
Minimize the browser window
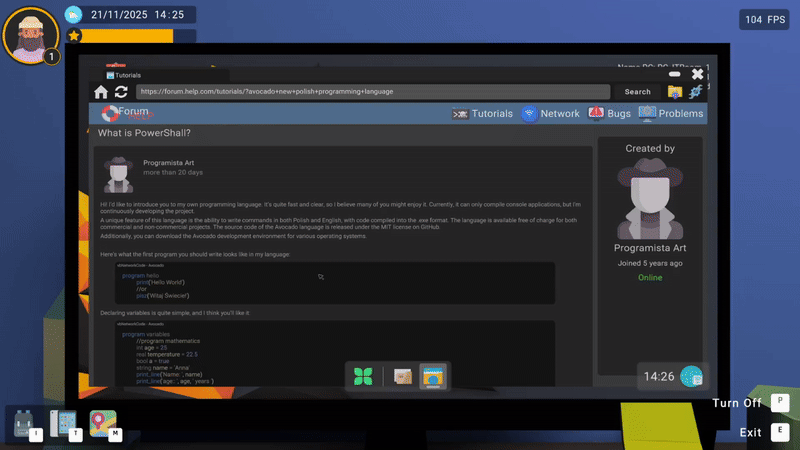[674, 74]
